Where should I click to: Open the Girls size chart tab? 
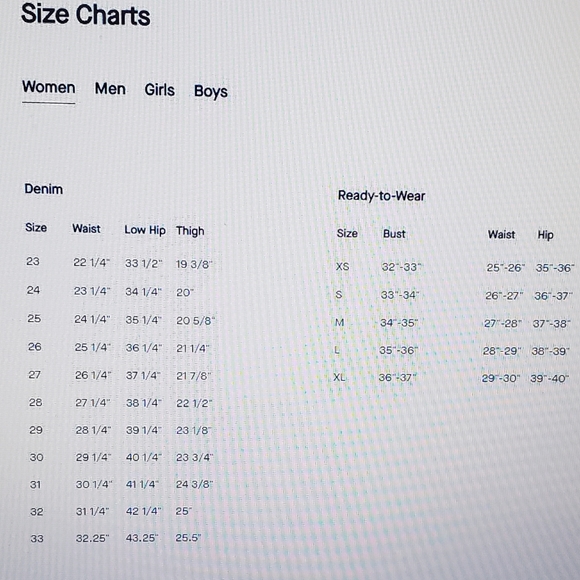coord(159,90)
